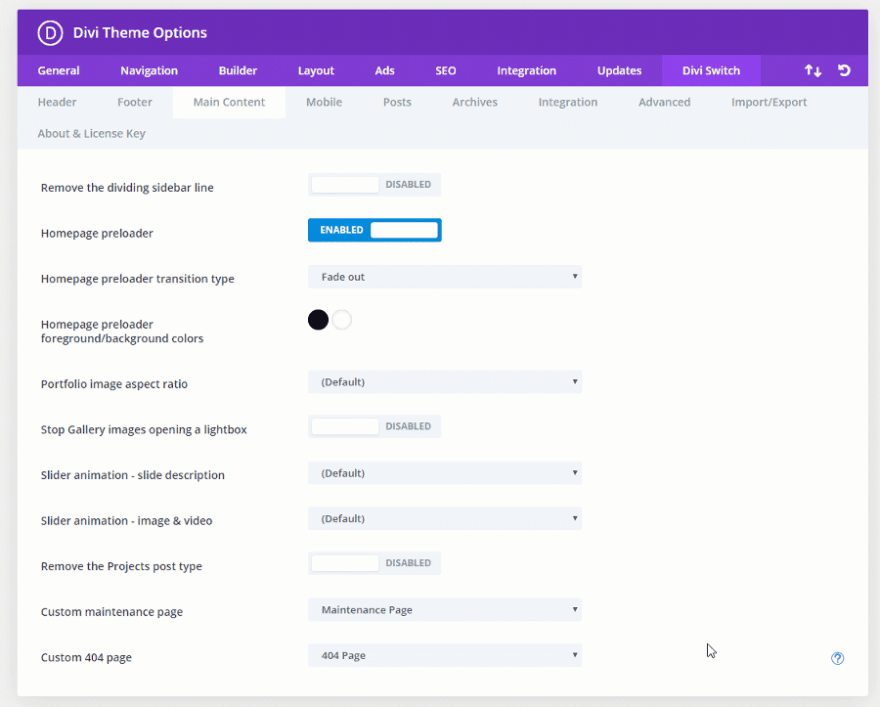Open the Layout tab
The height and width of the screenshot is (707, 880).
coord(316,71)
